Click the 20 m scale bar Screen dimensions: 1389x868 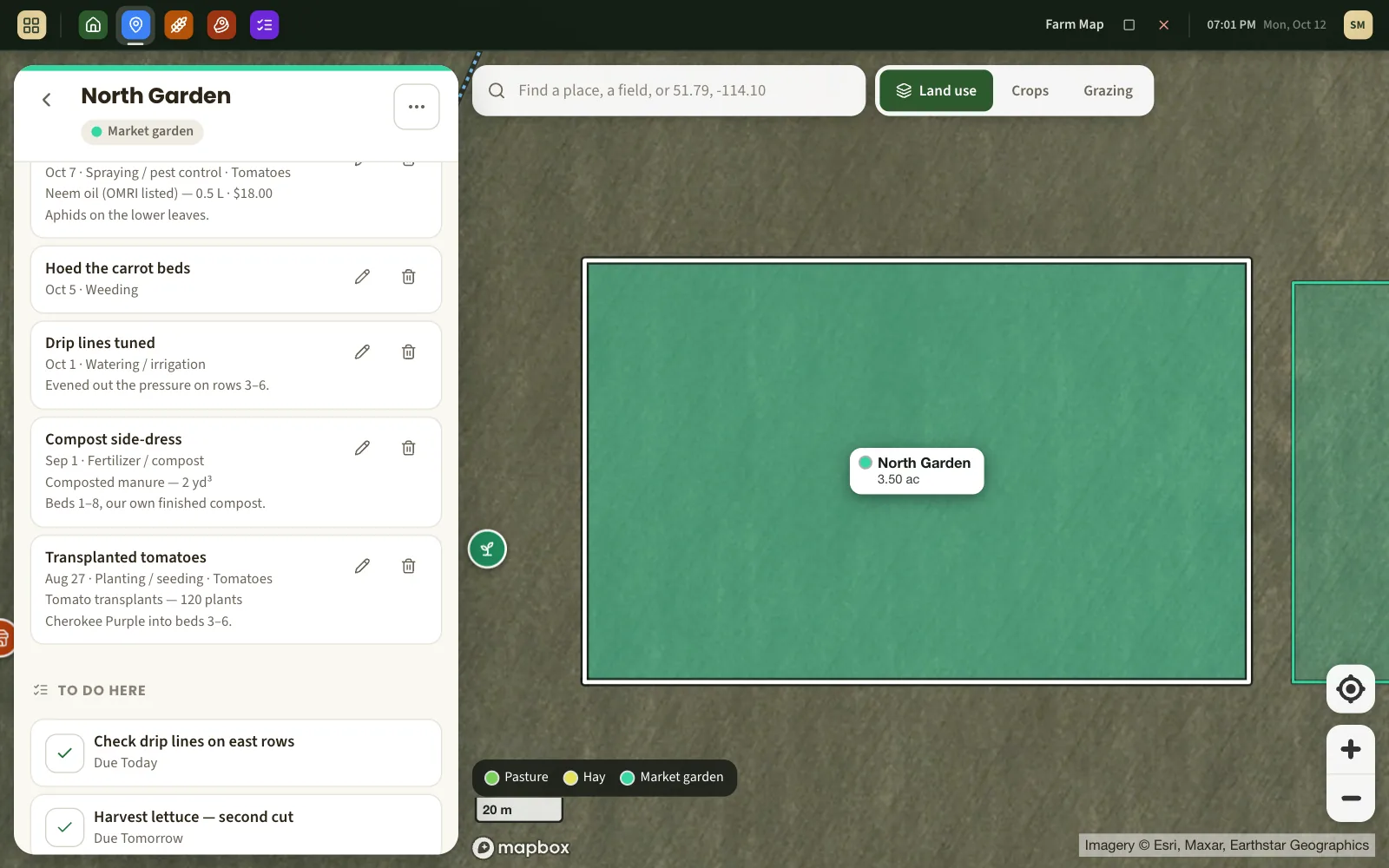pos(518,810)
